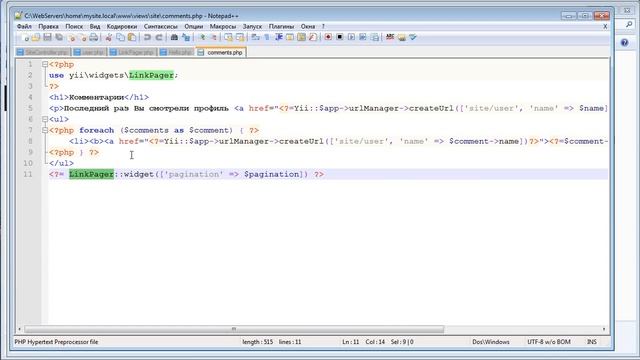
Task: Click the Zoom Out toolbar icon
Action: pos(213,38)
